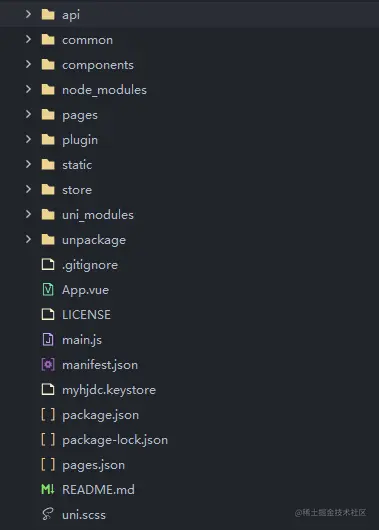Viewport: 379px width, 530px height.
Task: Open the App.vue file
Action: 86,290
